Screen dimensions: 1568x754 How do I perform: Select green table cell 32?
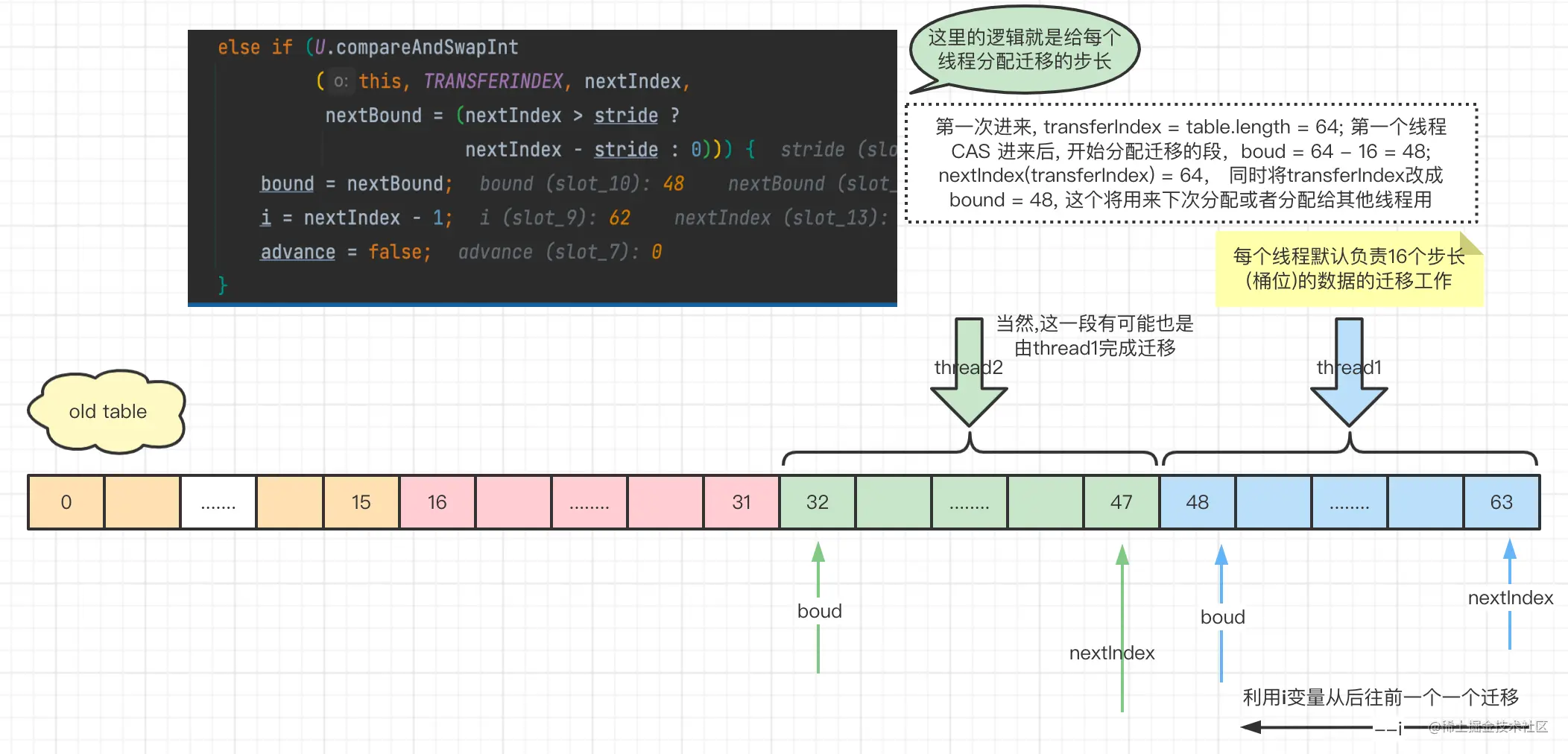tap(818, 502)
